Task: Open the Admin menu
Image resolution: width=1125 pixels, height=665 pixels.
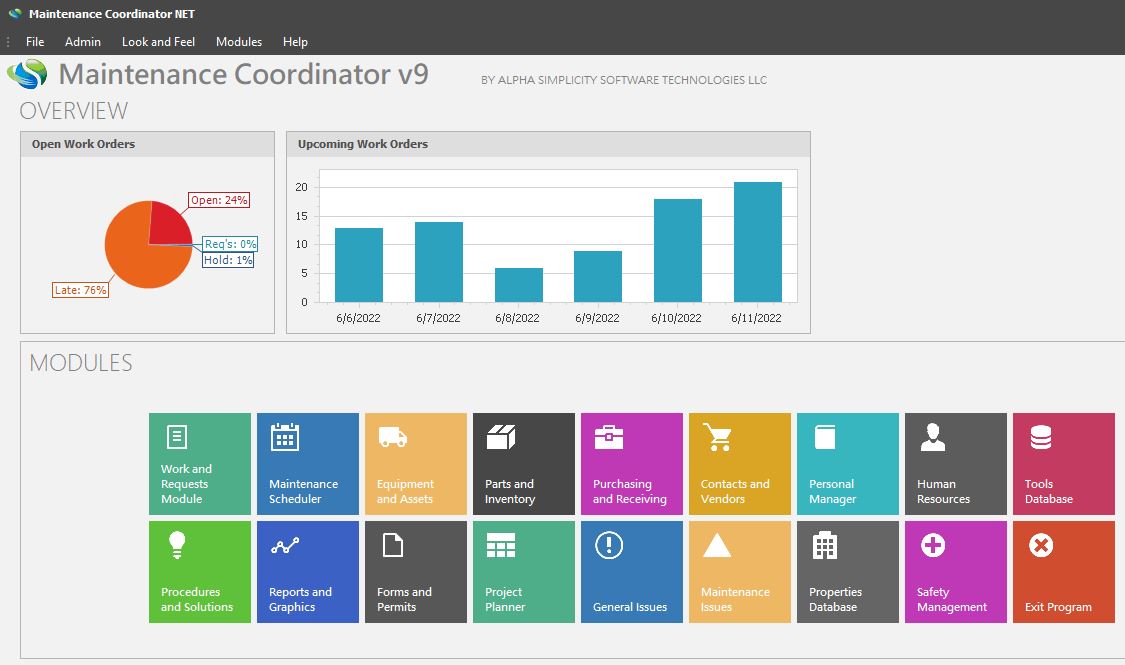Action: [83, 42]
